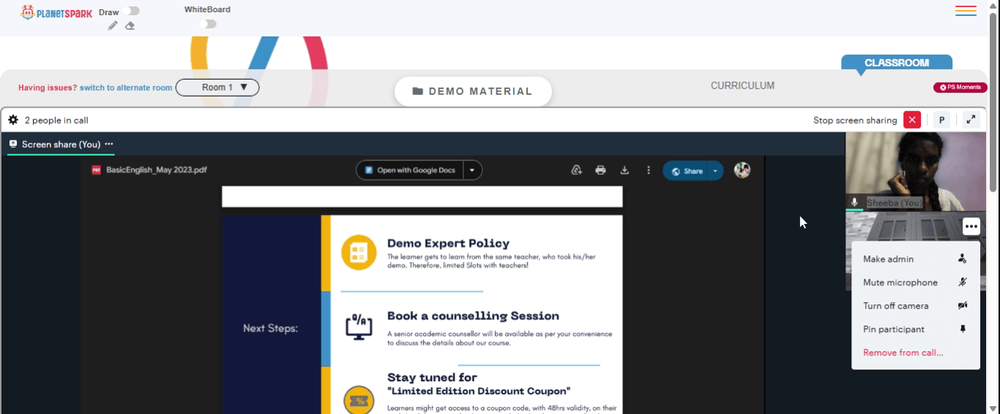This screenshot has height=414, width=1000.
Task: Open the Room 1 dropdown
Action: [217, 87]
